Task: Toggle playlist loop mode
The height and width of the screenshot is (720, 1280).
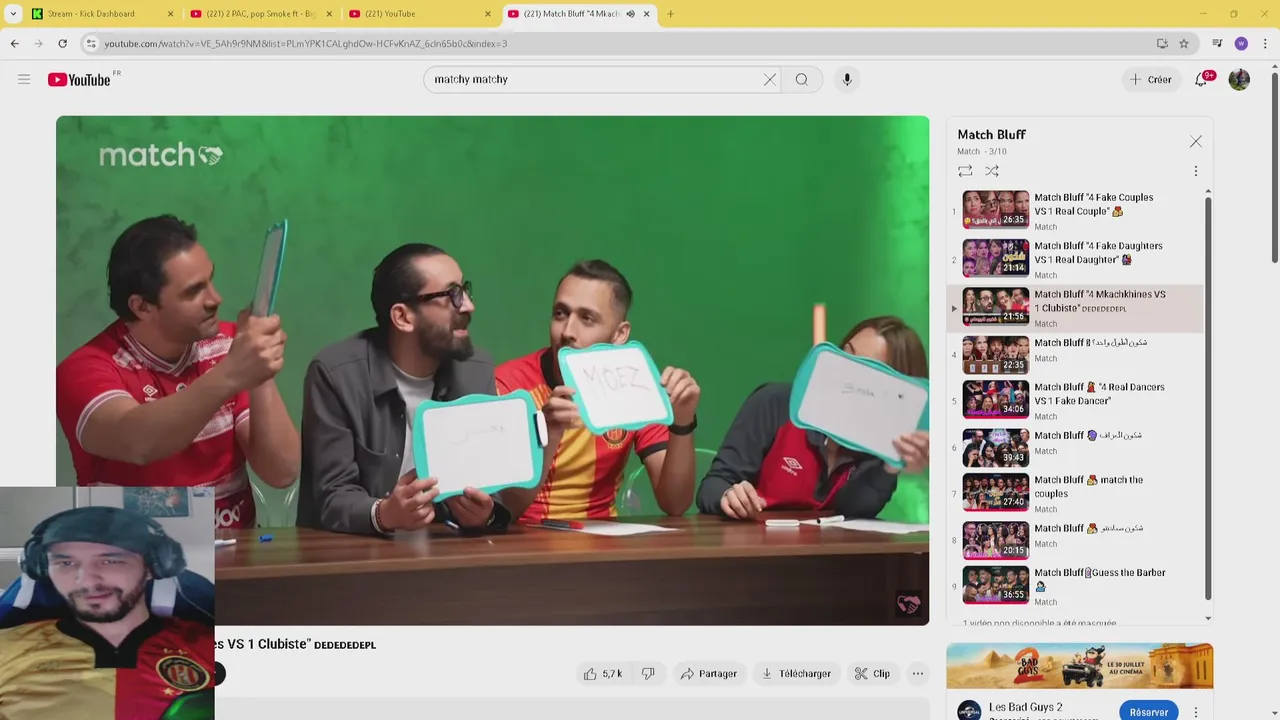Action: (965, 171)
